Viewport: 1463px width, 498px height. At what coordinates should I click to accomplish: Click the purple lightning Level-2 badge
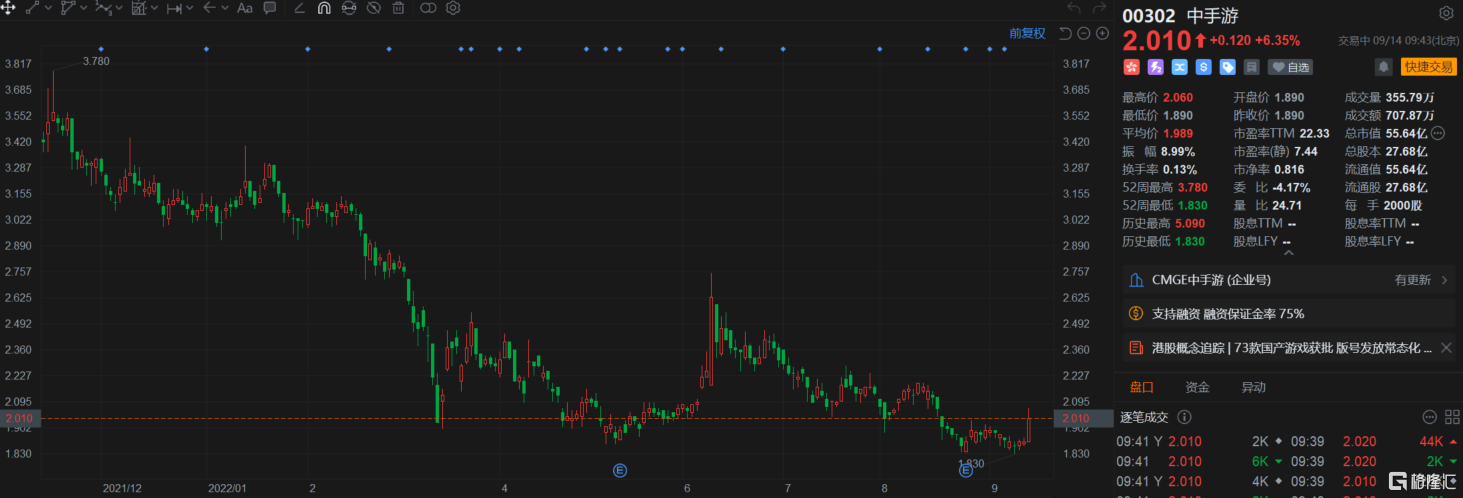tap(1155, 67)
